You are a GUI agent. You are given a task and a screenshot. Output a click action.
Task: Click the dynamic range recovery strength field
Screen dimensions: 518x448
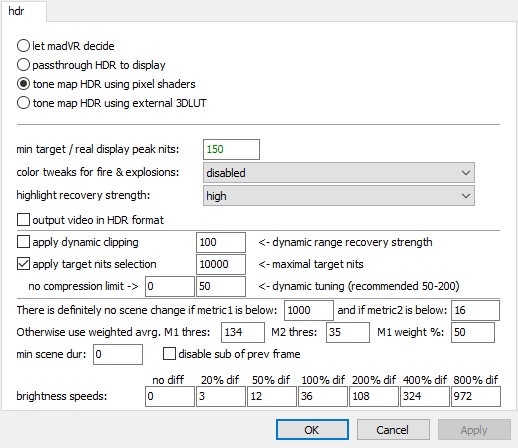(x=221, y=242)
